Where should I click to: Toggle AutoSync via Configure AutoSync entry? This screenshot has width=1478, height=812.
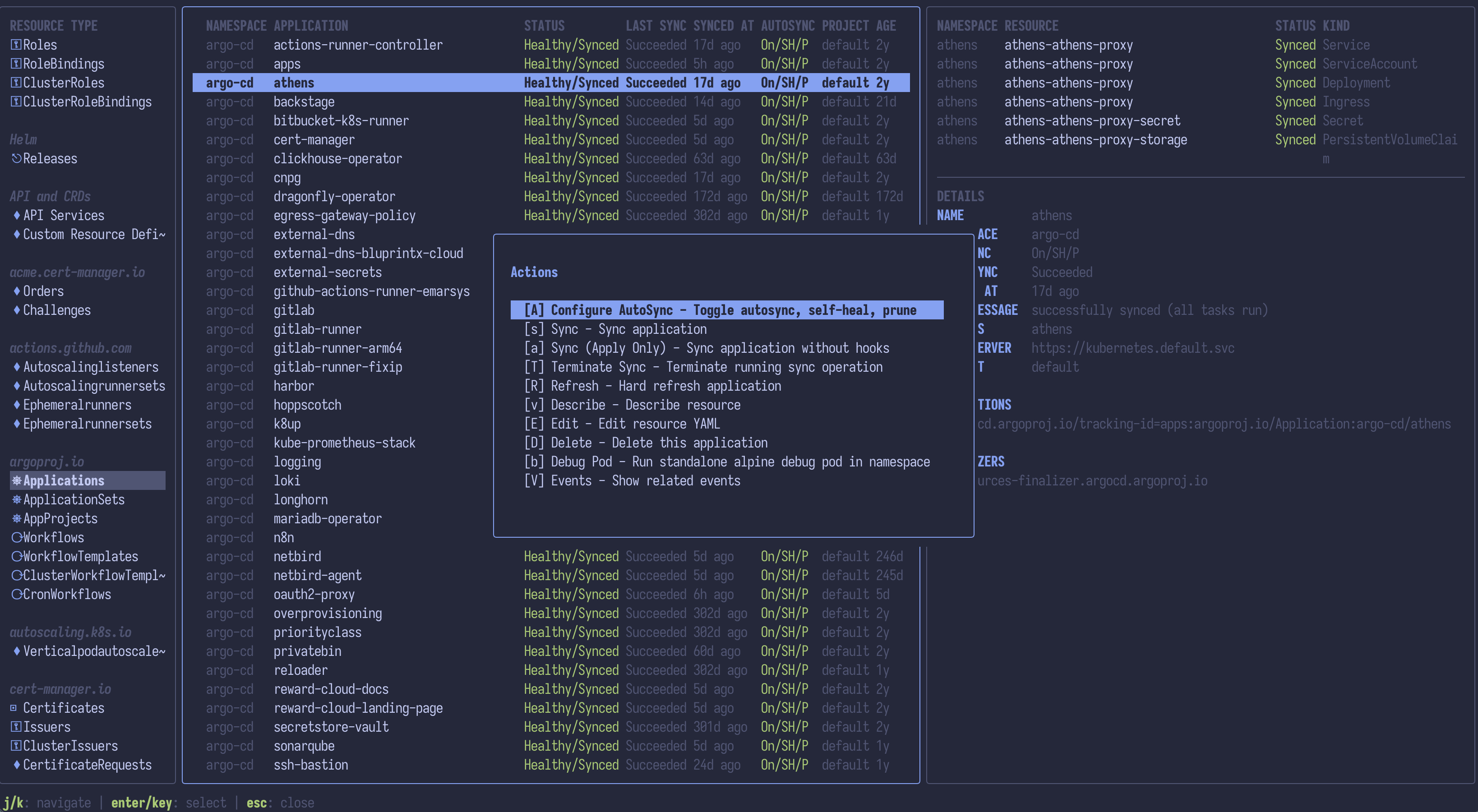[x=721, y=310]
